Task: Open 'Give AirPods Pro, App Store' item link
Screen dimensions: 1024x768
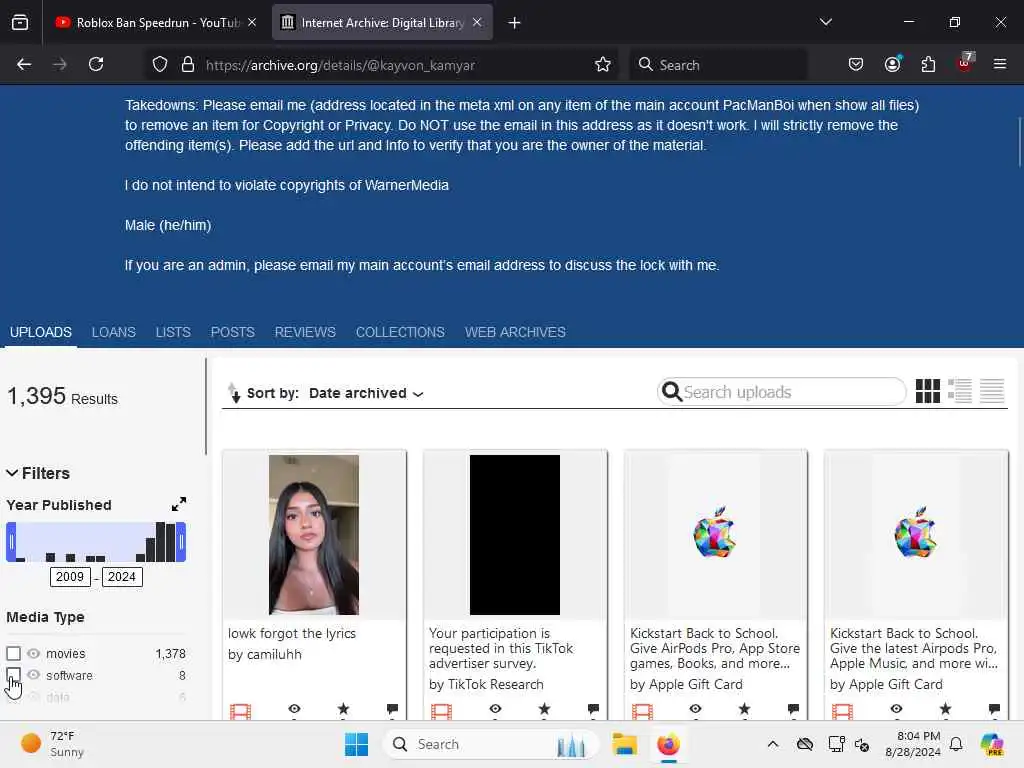Action: [x=715, y=648]
